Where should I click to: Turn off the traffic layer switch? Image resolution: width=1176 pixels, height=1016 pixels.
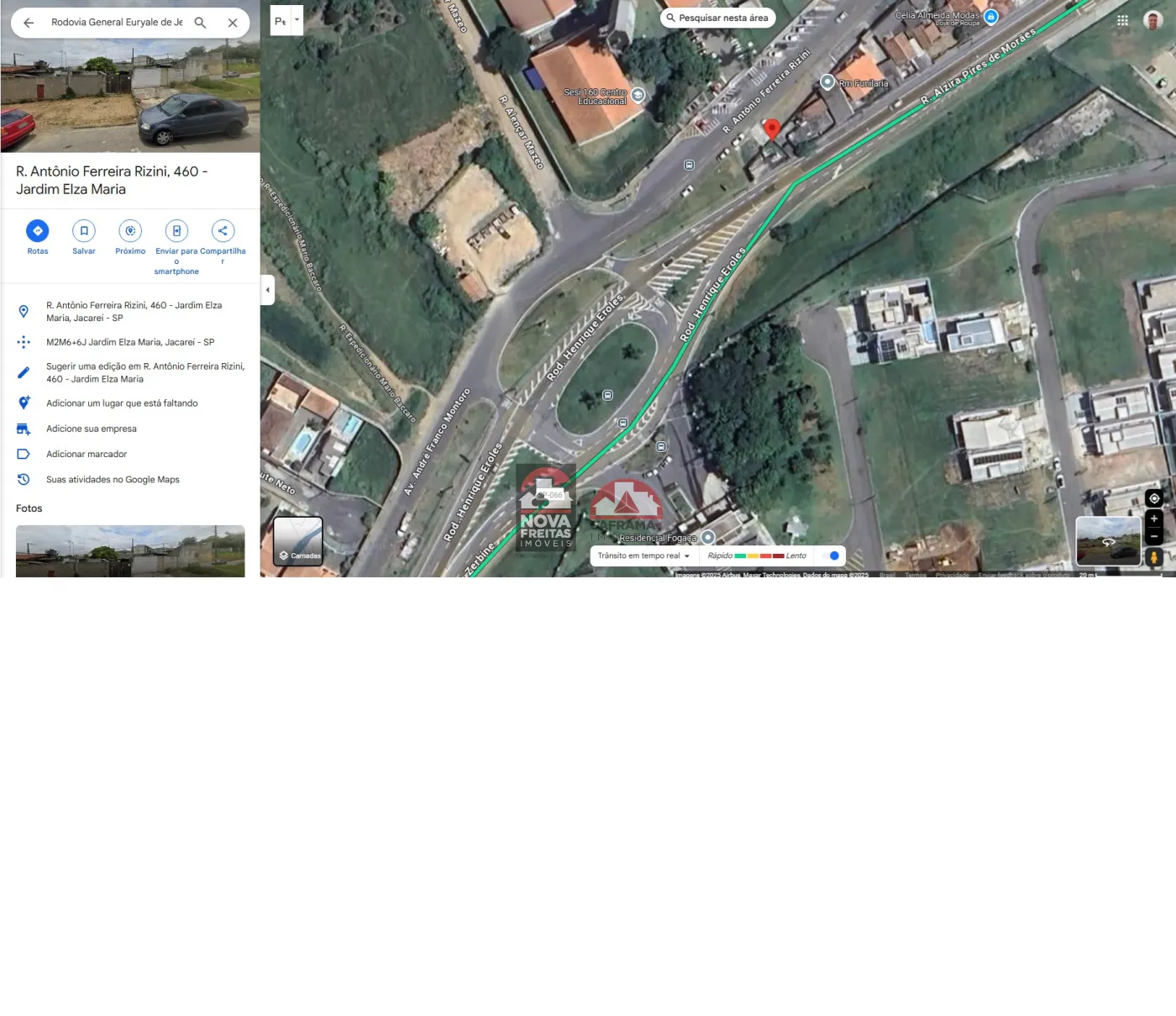click(x=831, y=555)
